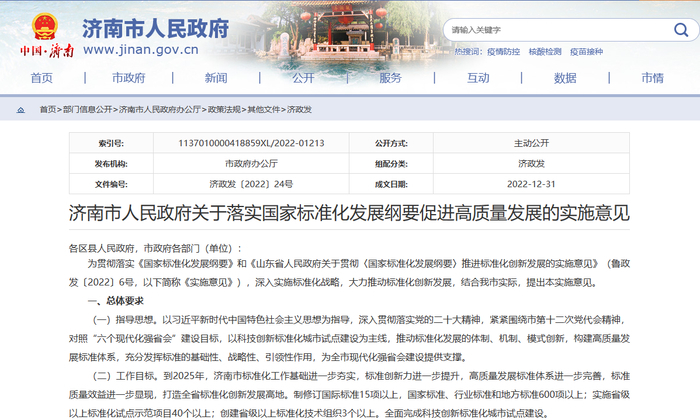Viewport: 700px width, 420px height.
Task: Click the national emblem logo
Action: coord(45,27)
